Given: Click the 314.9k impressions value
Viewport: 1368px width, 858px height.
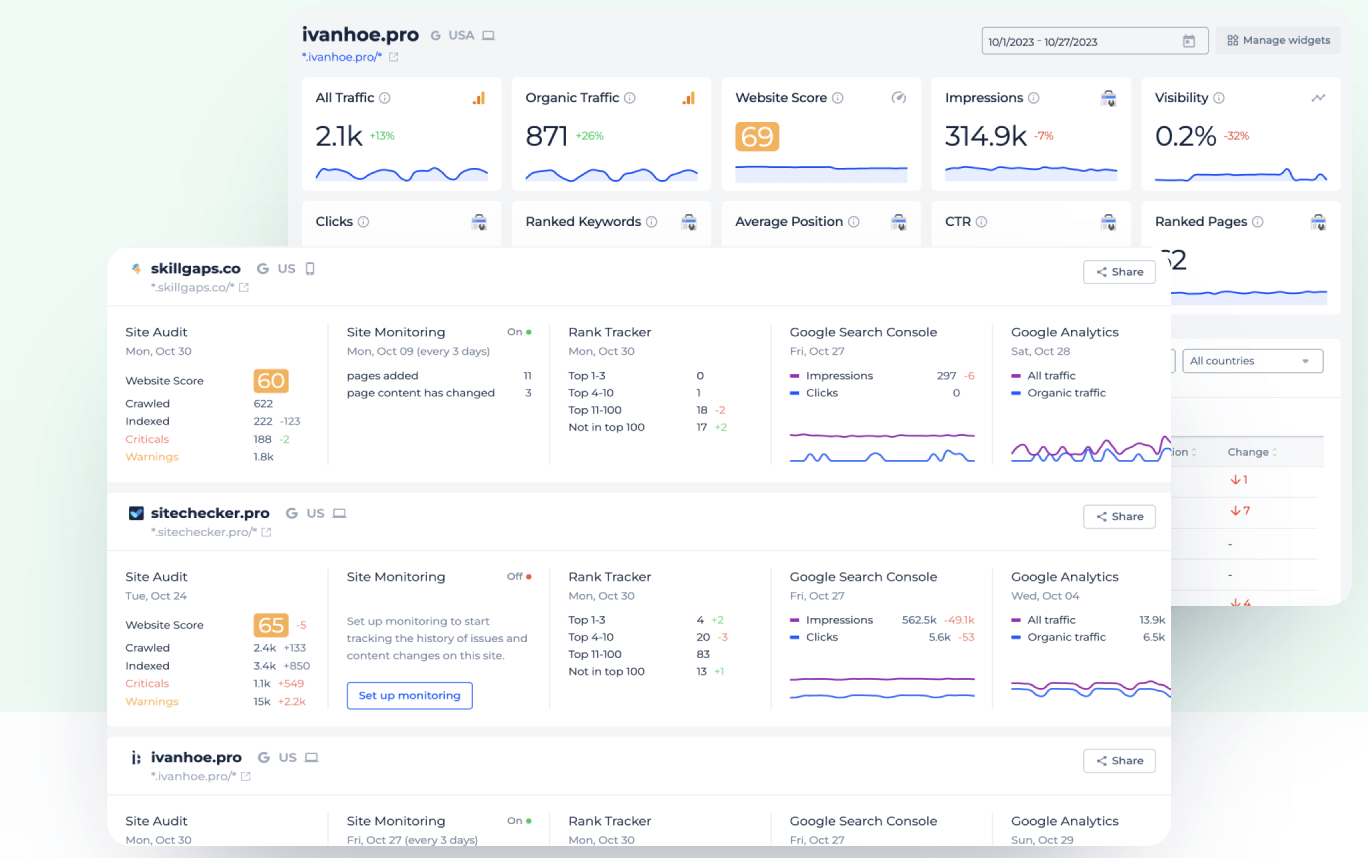Looking at the screenshot, I should coord(986,136).
